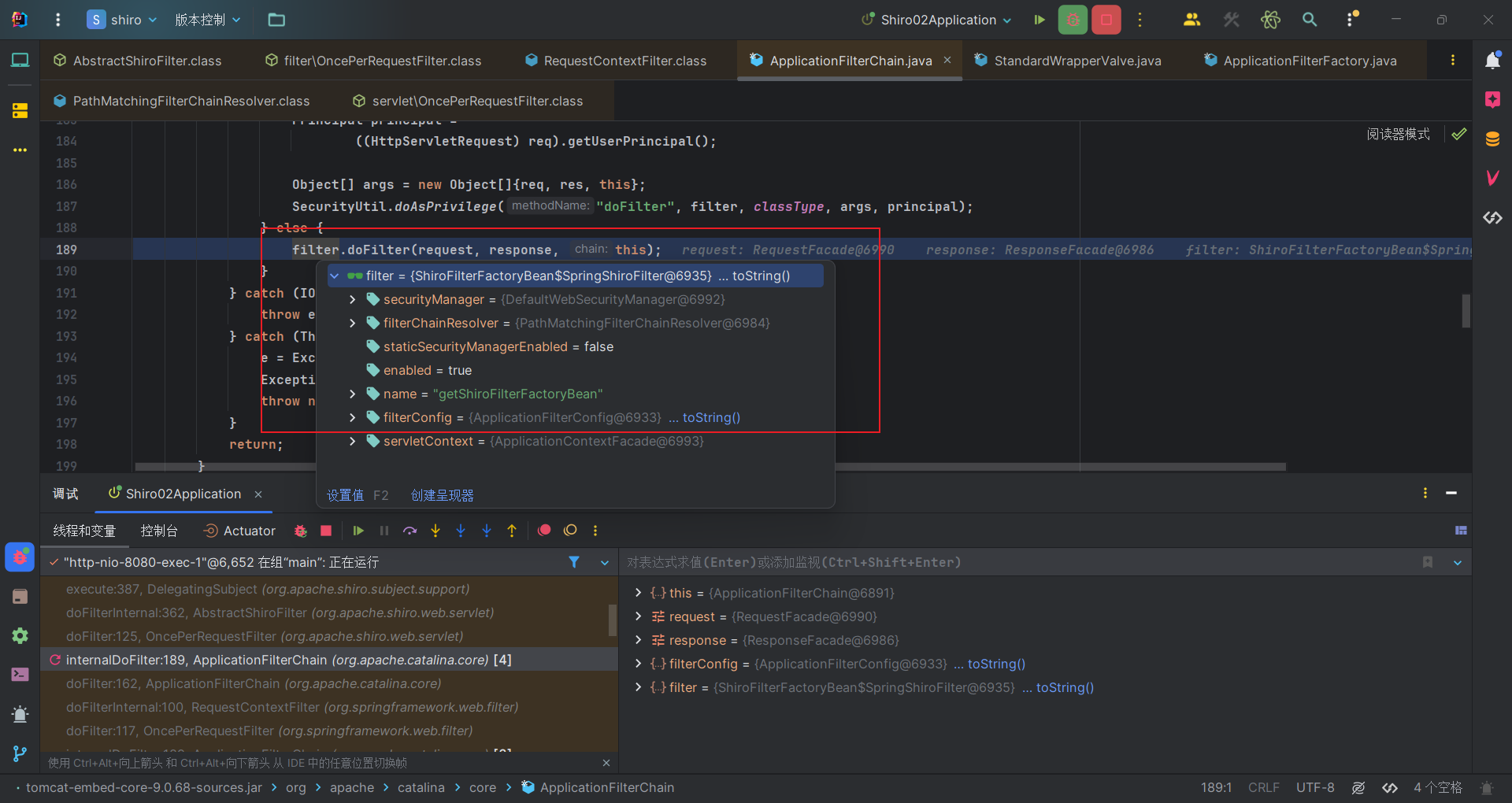Rerun debug with the bug icon
Viewport: 1512px width, 803px height.
point(300,531)
